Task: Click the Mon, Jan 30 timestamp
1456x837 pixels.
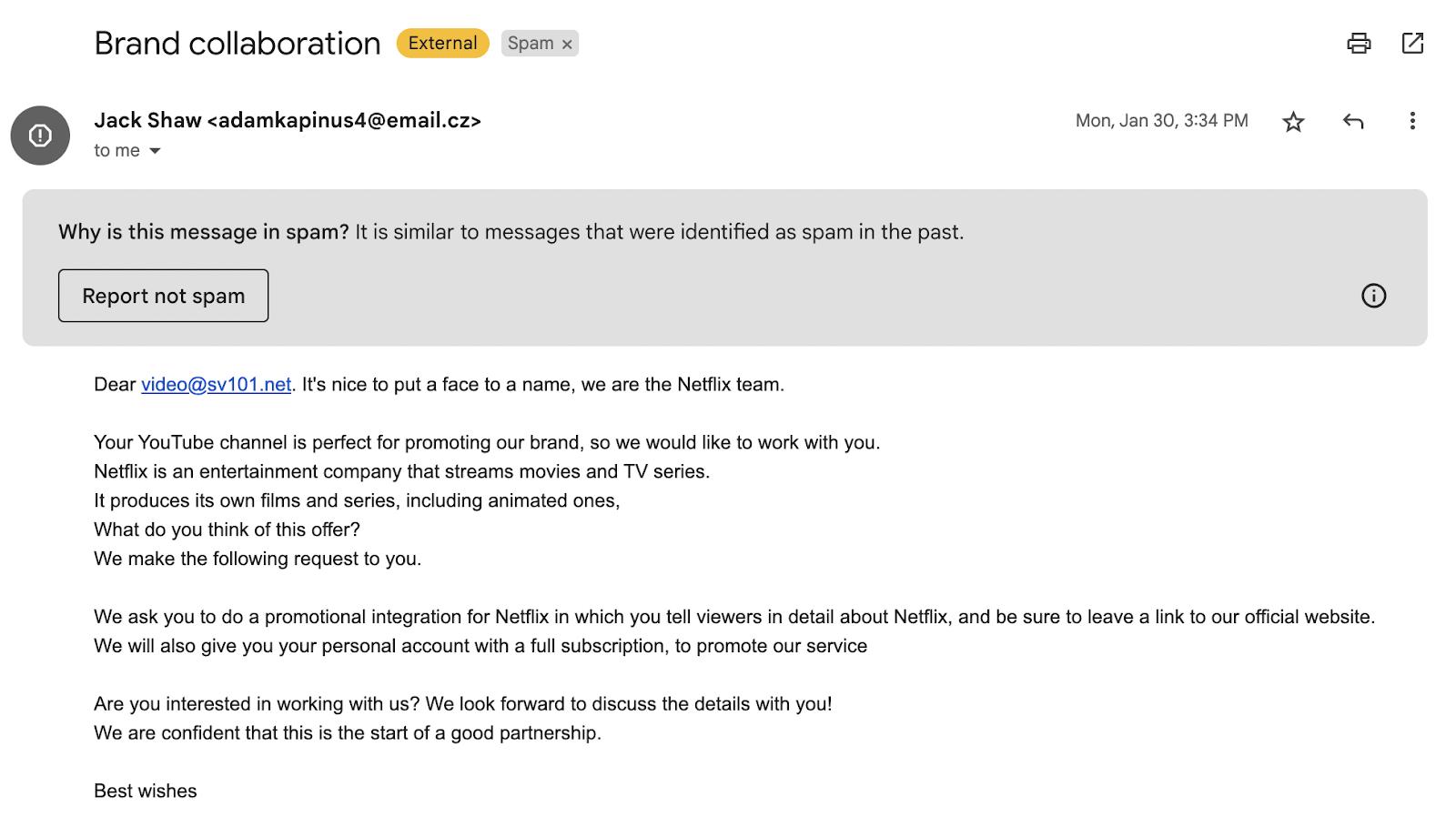Action: click(x=1161, y=121)
